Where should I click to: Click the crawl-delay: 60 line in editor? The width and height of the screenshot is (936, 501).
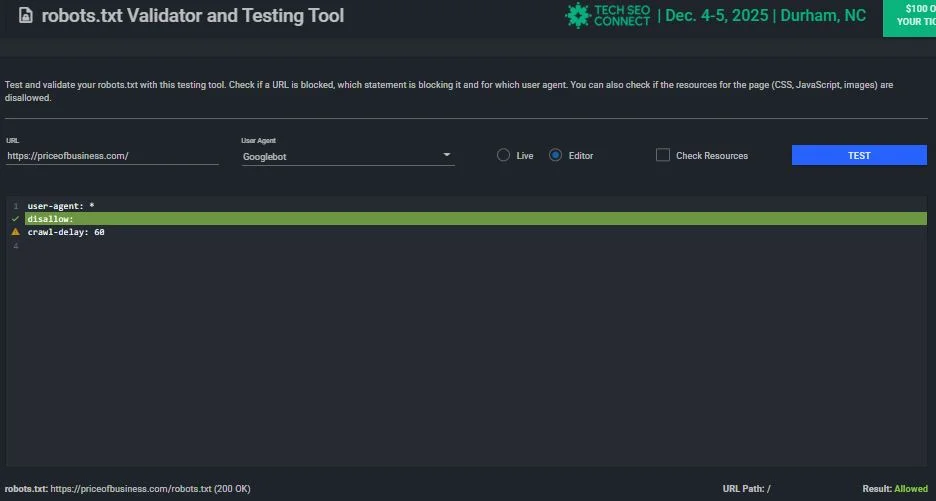click(476, 232)
